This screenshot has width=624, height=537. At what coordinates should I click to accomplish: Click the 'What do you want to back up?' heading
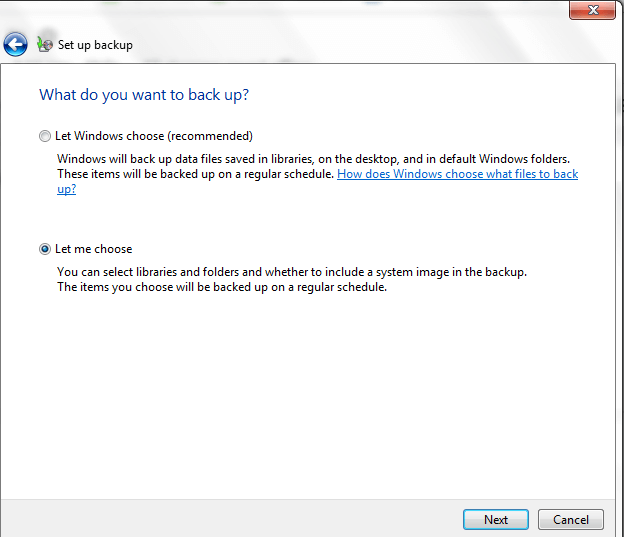[144, 95]
